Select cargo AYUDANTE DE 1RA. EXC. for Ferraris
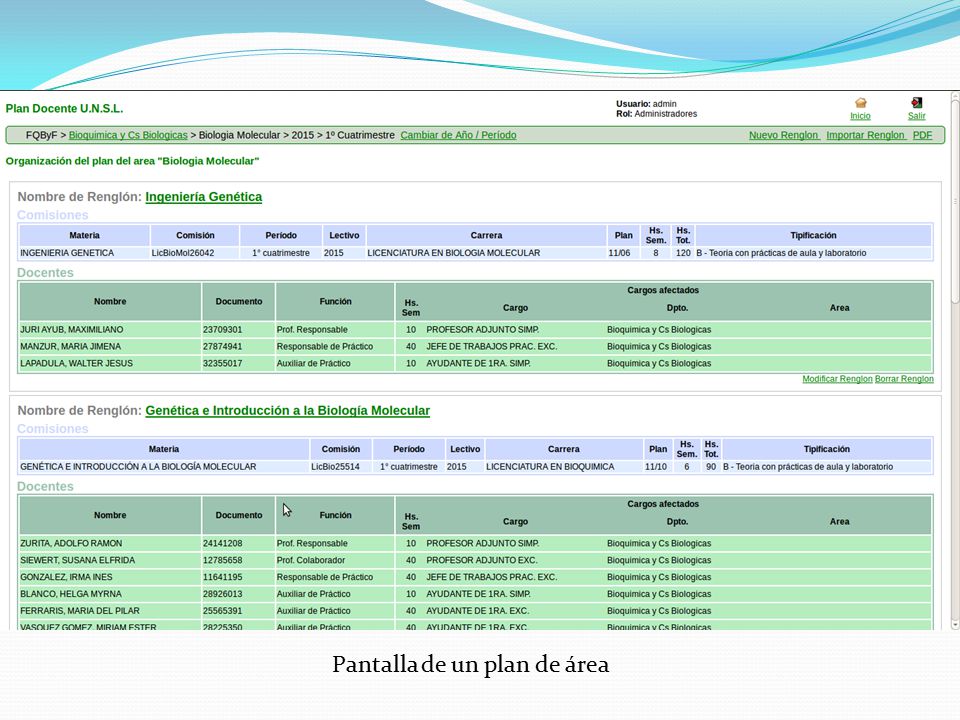Viewport: 960px width, 720px height. pyautogui.click(x=478, y=610)
